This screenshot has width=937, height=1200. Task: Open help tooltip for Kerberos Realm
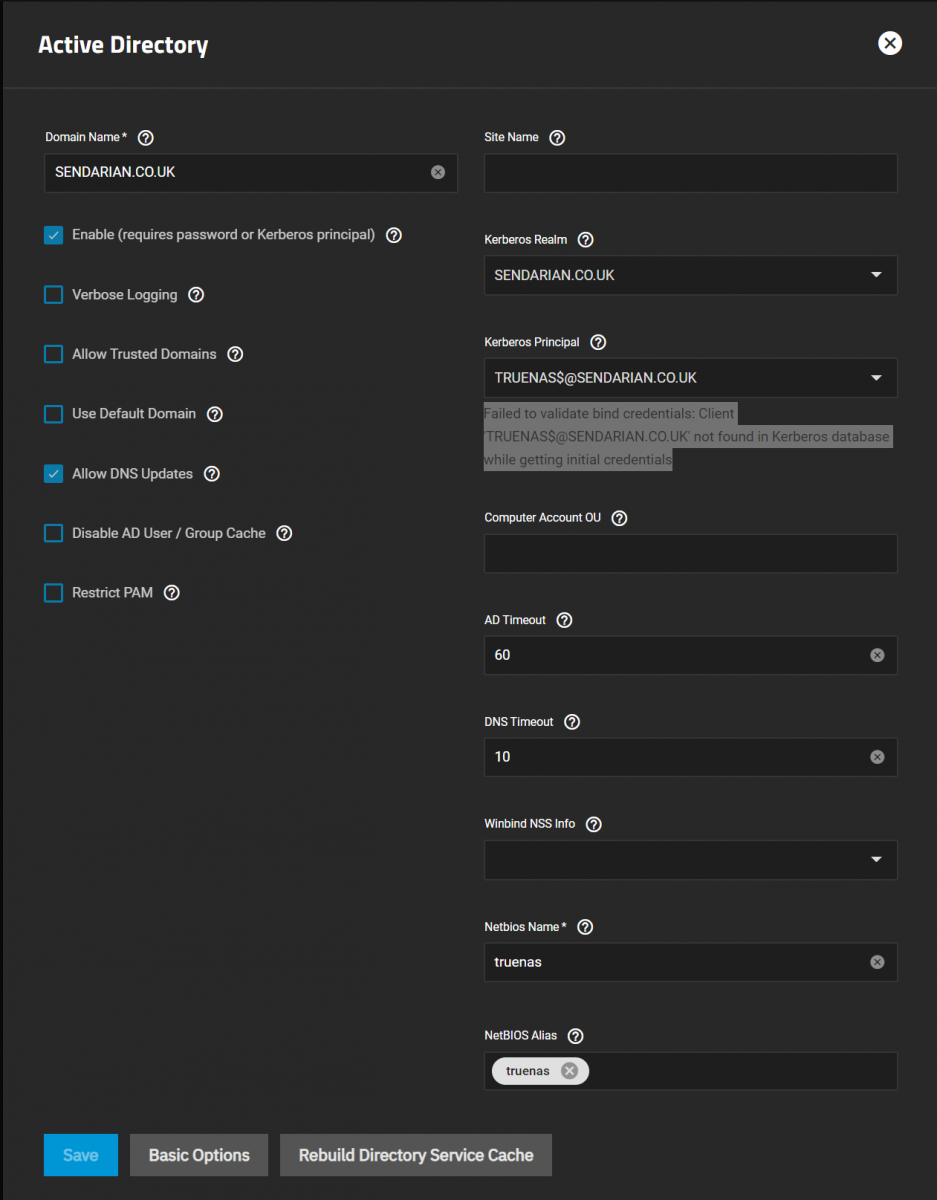[586, 240]
